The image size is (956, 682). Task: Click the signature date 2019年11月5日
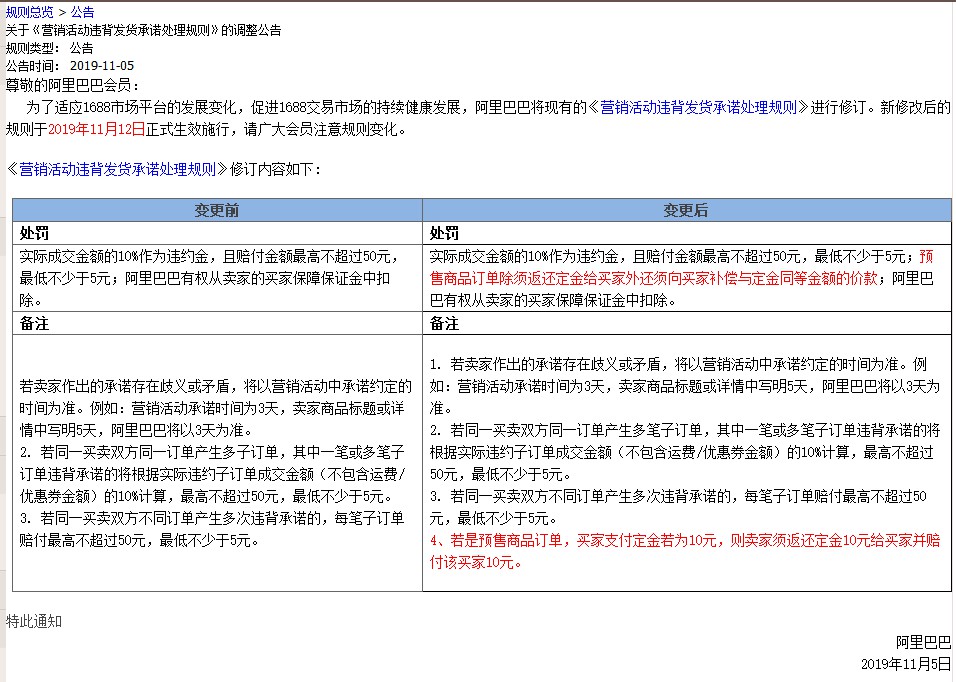click(x=906, y=664)
